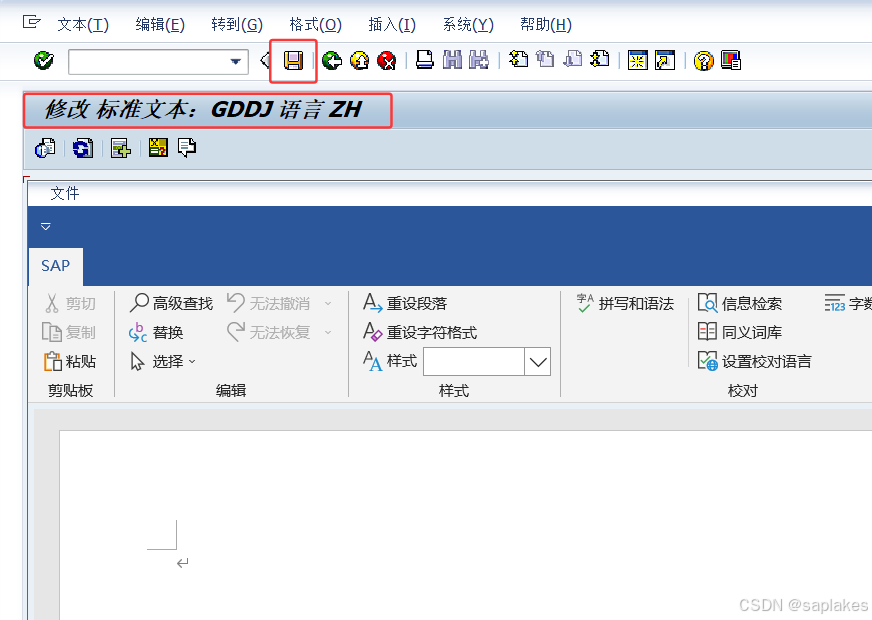This screenshot has width=872, height=620.
Task: Click 设置校对语言 set proofing language
Action: click(x=755, y=361)
